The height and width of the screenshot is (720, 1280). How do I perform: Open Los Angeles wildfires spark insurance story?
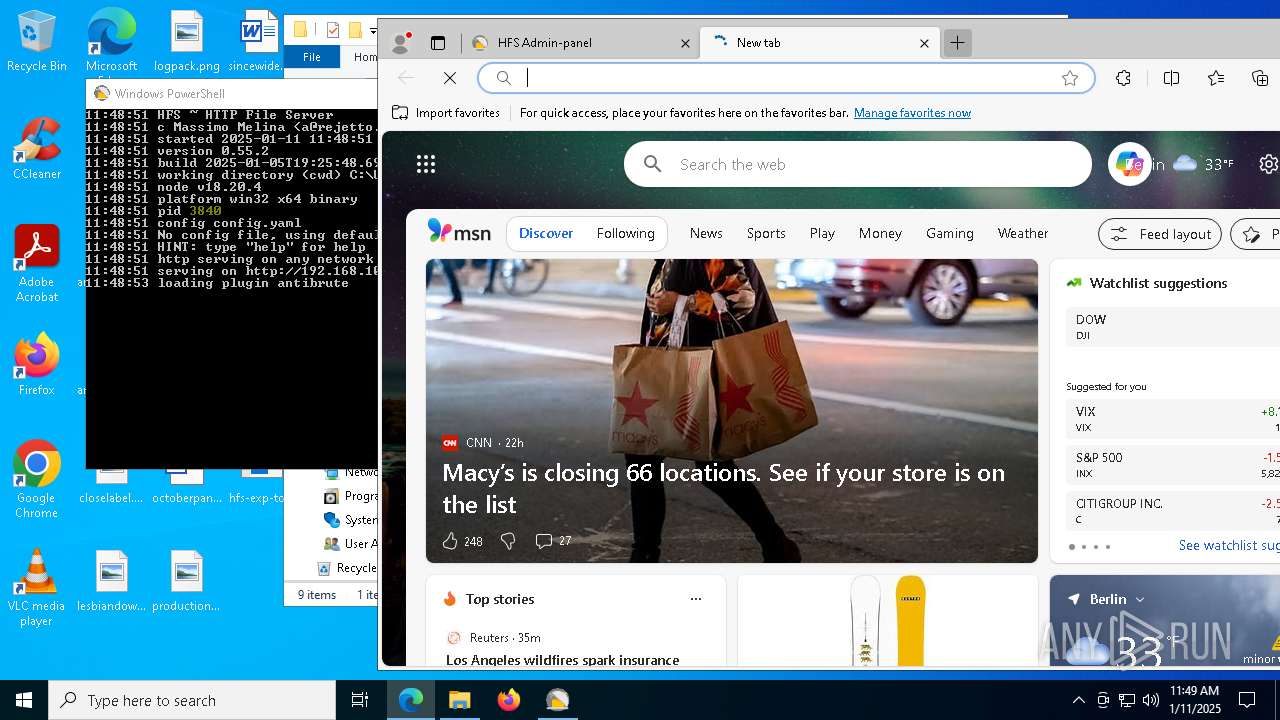click(x=562, y=660)
